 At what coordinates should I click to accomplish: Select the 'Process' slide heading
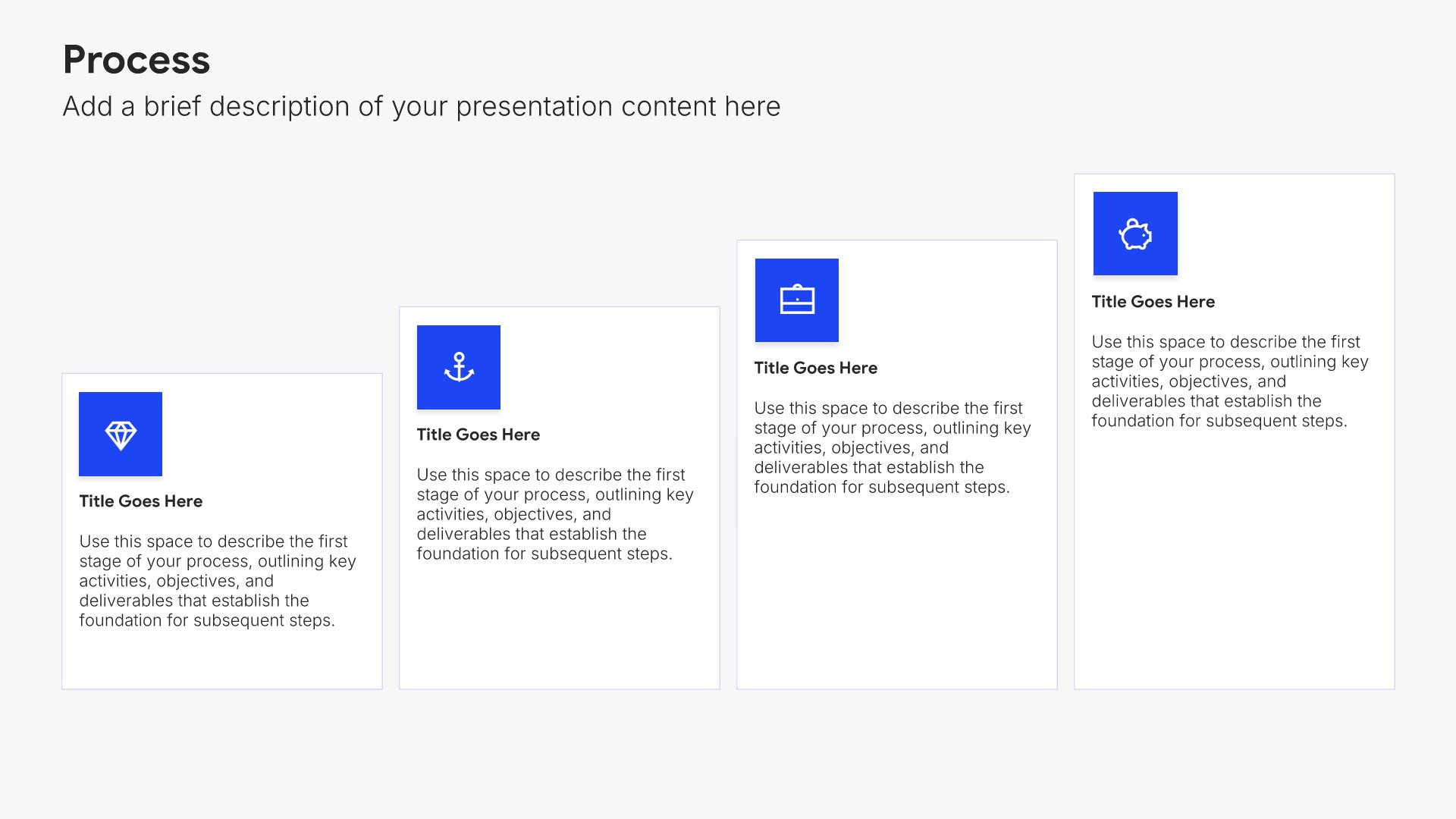point(136,60)
